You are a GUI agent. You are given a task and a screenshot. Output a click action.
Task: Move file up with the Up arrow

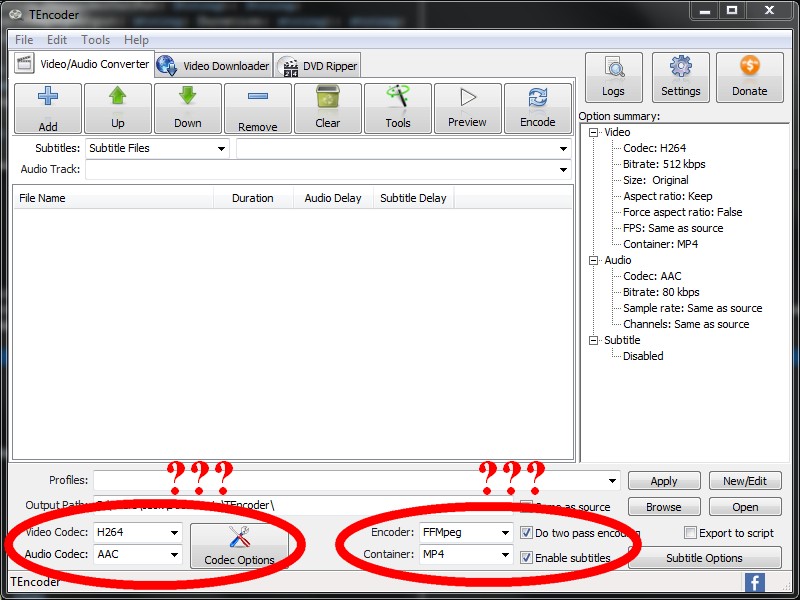117,98
